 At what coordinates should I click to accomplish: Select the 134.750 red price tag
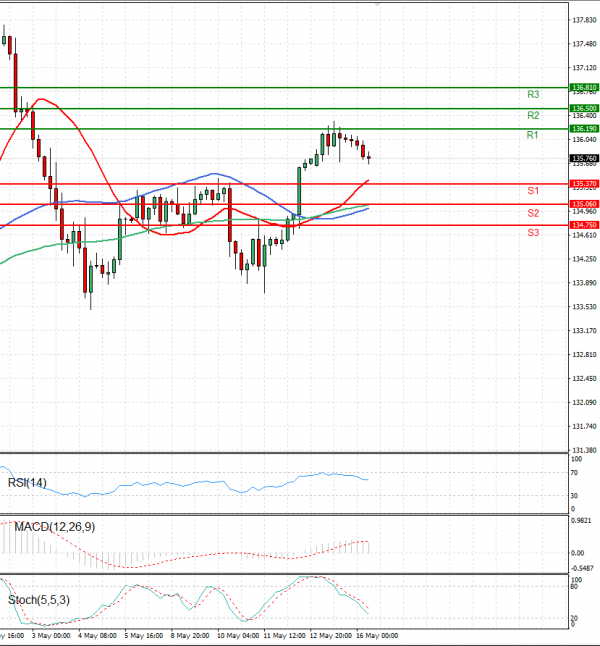point(584,225)
